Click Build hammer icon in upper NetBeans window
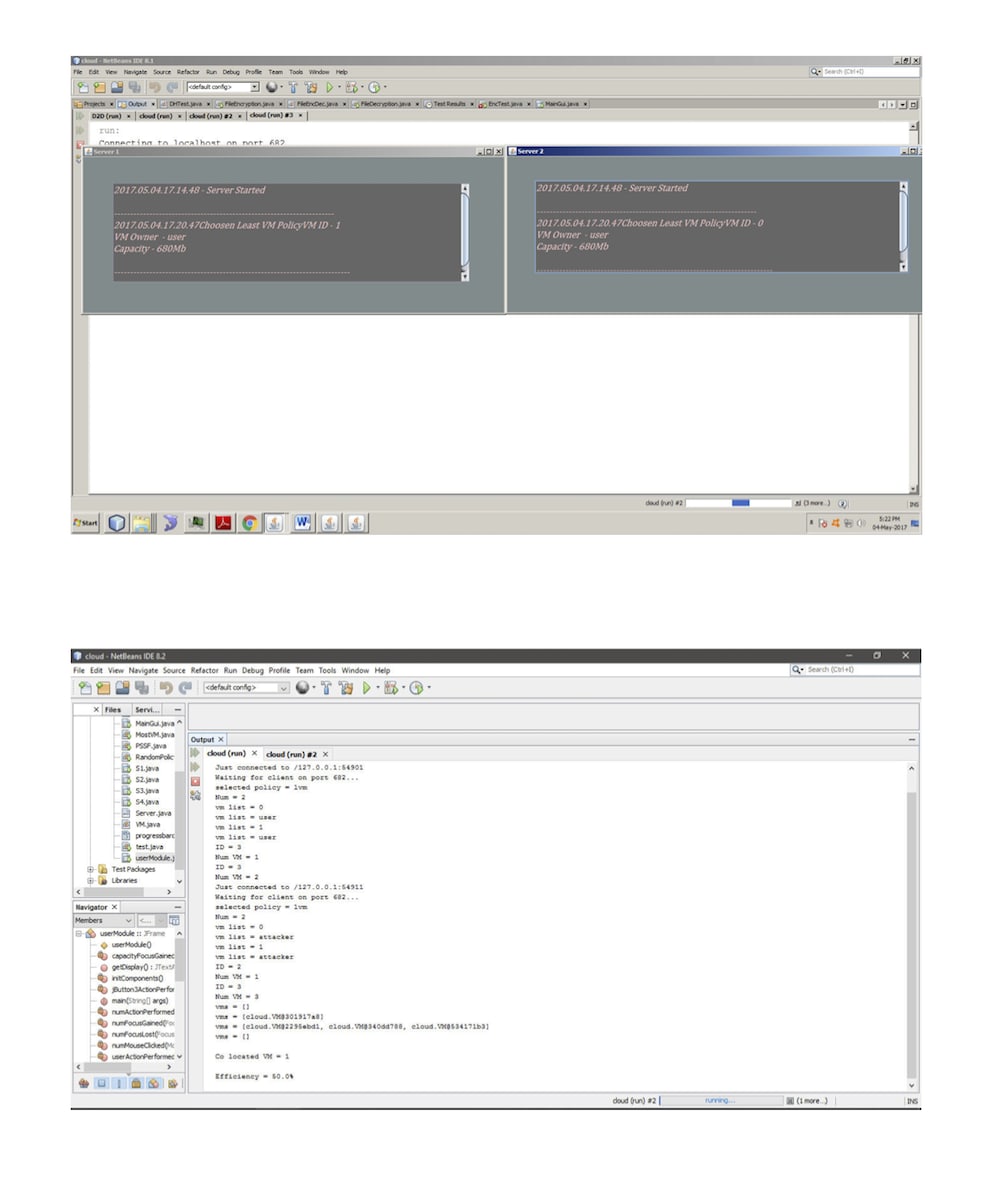 293,87
